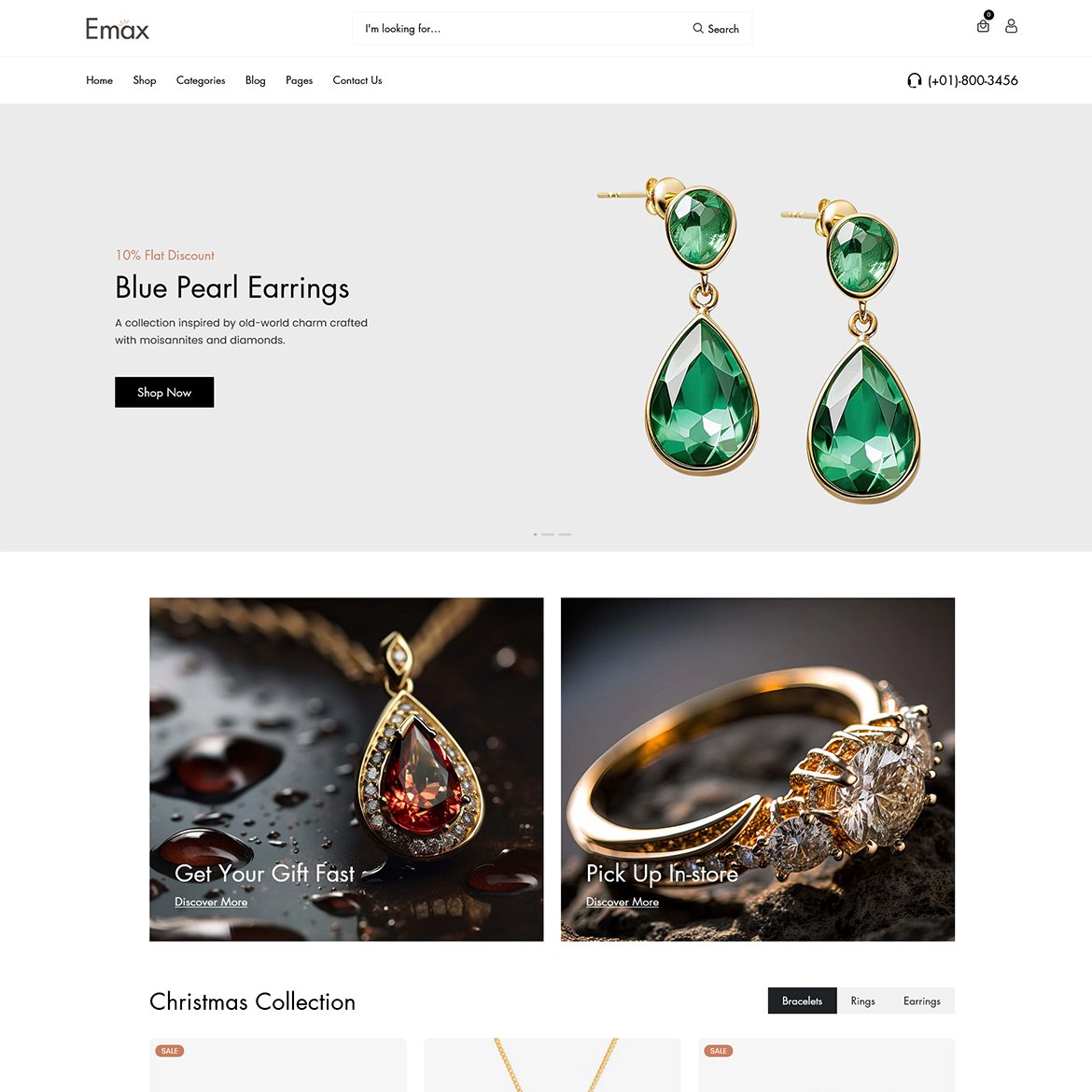Open the Contact Us page
Viewport: 1092px width, 1092px height.
[357, 80]
